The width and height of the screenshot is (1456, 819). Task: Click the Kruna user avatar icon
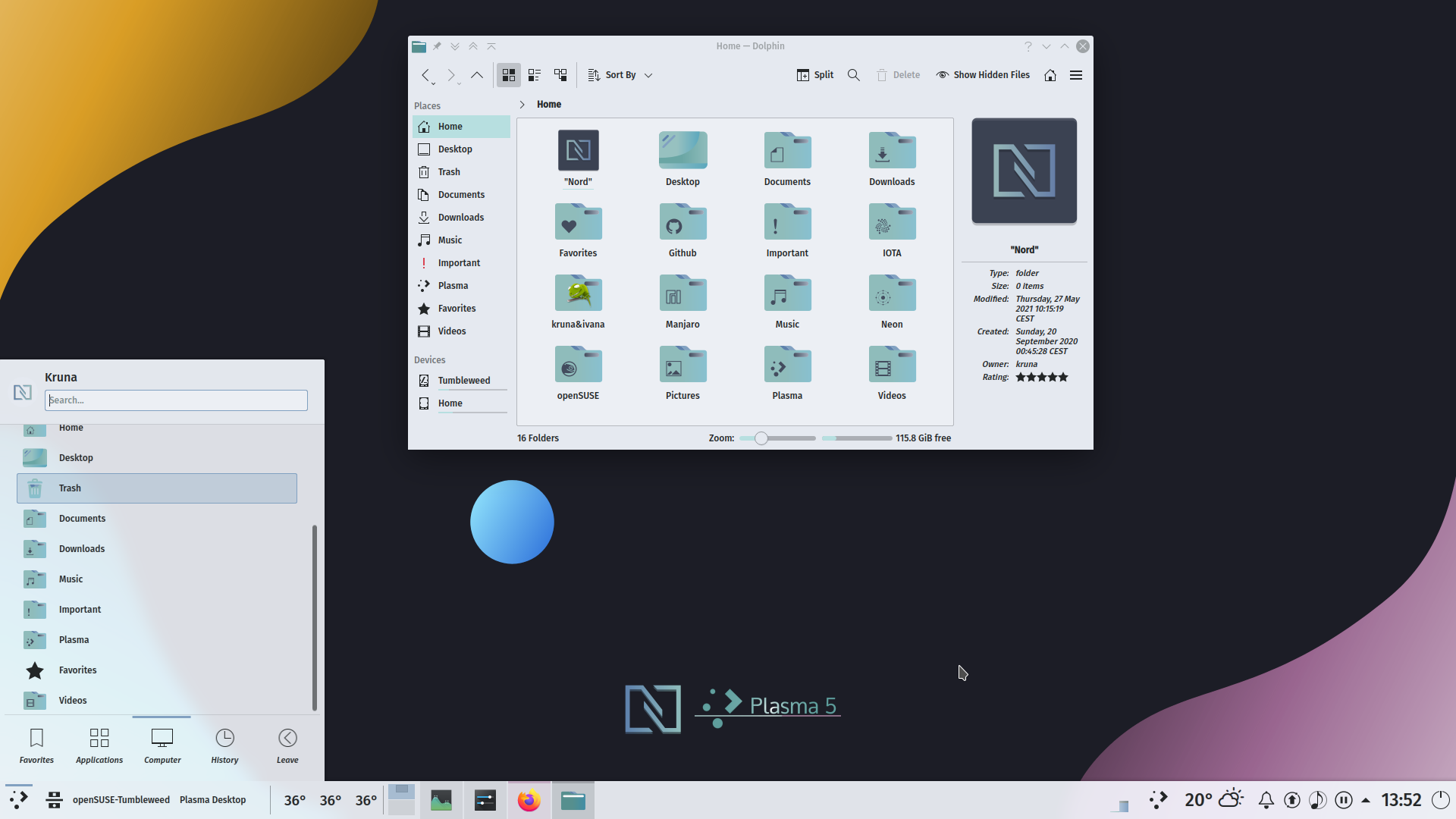[23, 392]
